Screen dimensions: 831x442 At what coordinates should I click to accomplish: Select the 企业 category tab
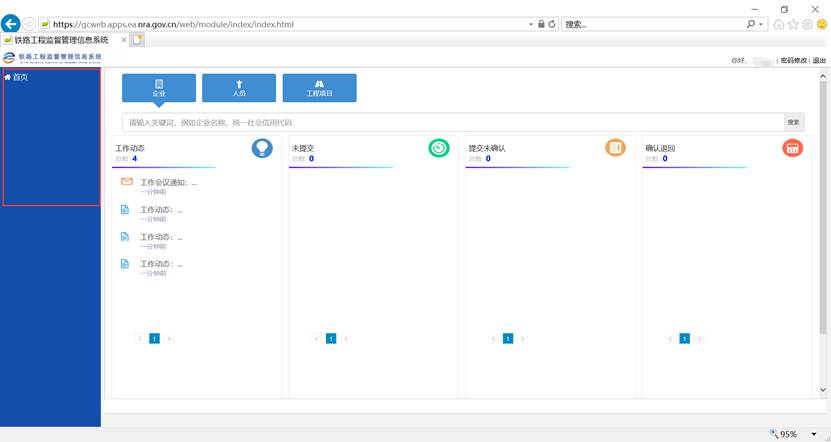pos(159,88)
